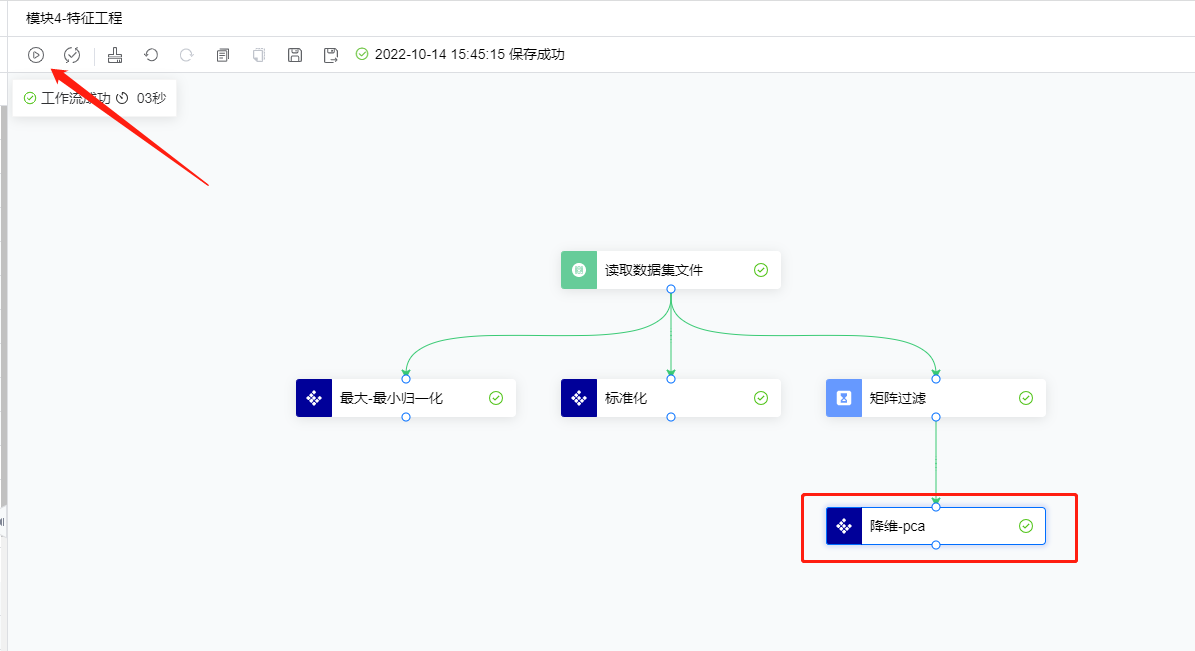Screen dimensions: 1195x651
Task: Click output port of 读取数据集文件 node
Action: tap(671, 289)
